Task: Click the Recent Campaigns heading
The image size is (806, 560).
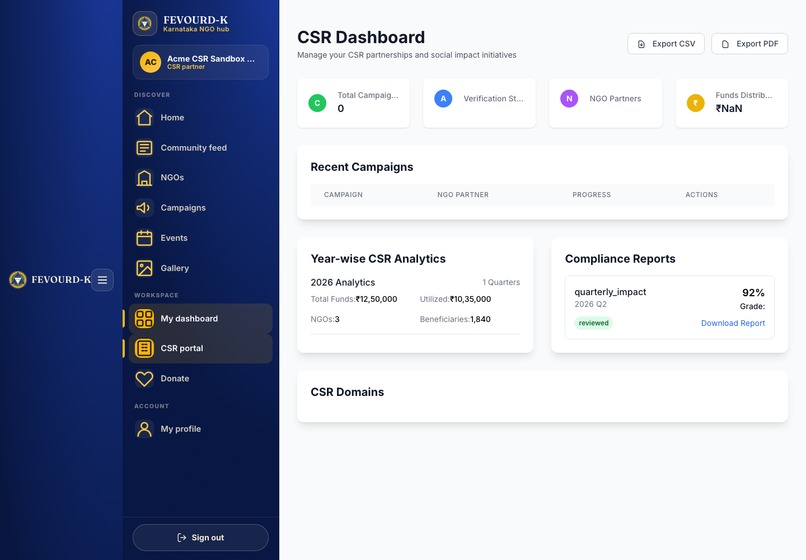Action: [x=362, y=167]
